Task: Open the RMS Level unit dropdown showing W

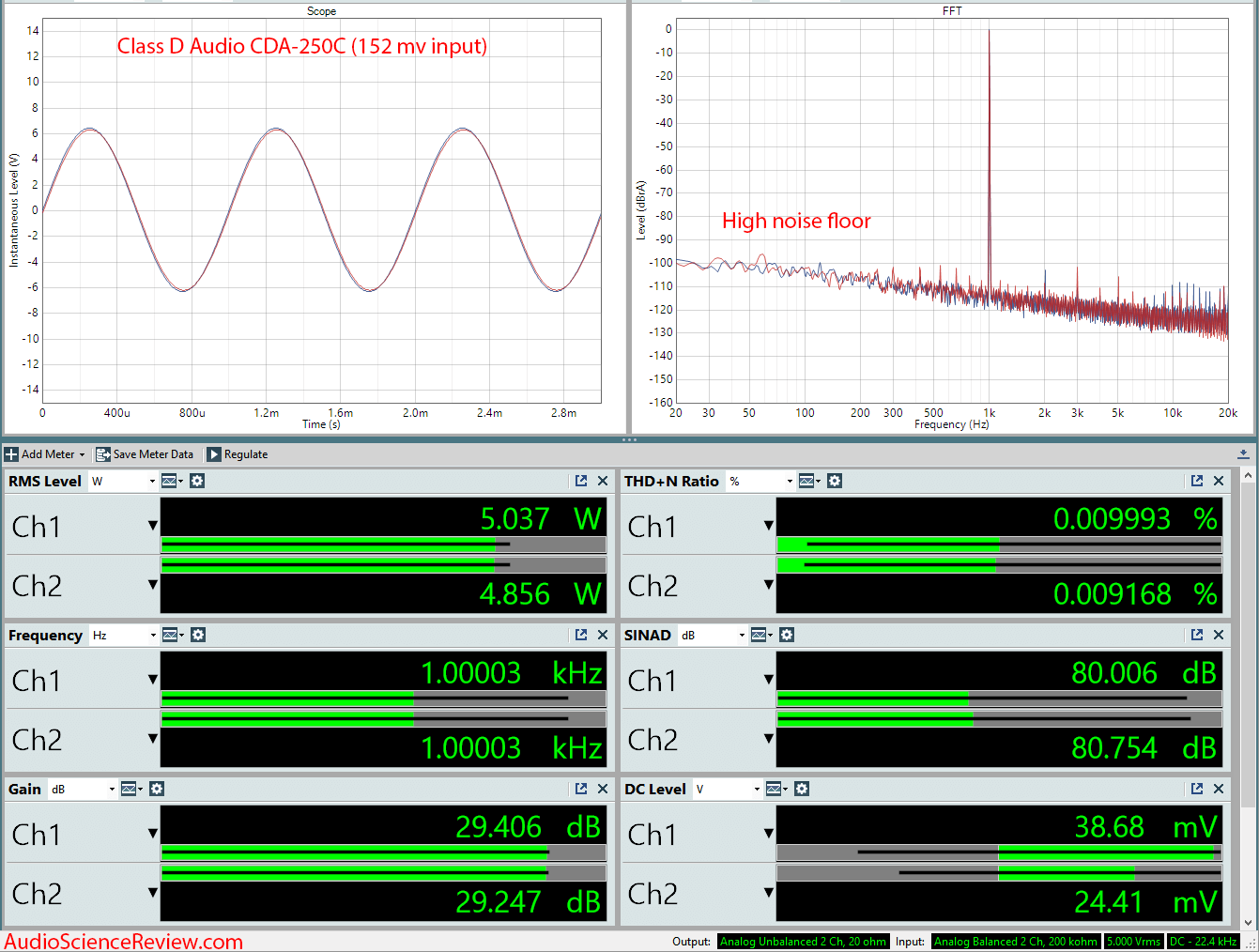Action: click(123, 481)
